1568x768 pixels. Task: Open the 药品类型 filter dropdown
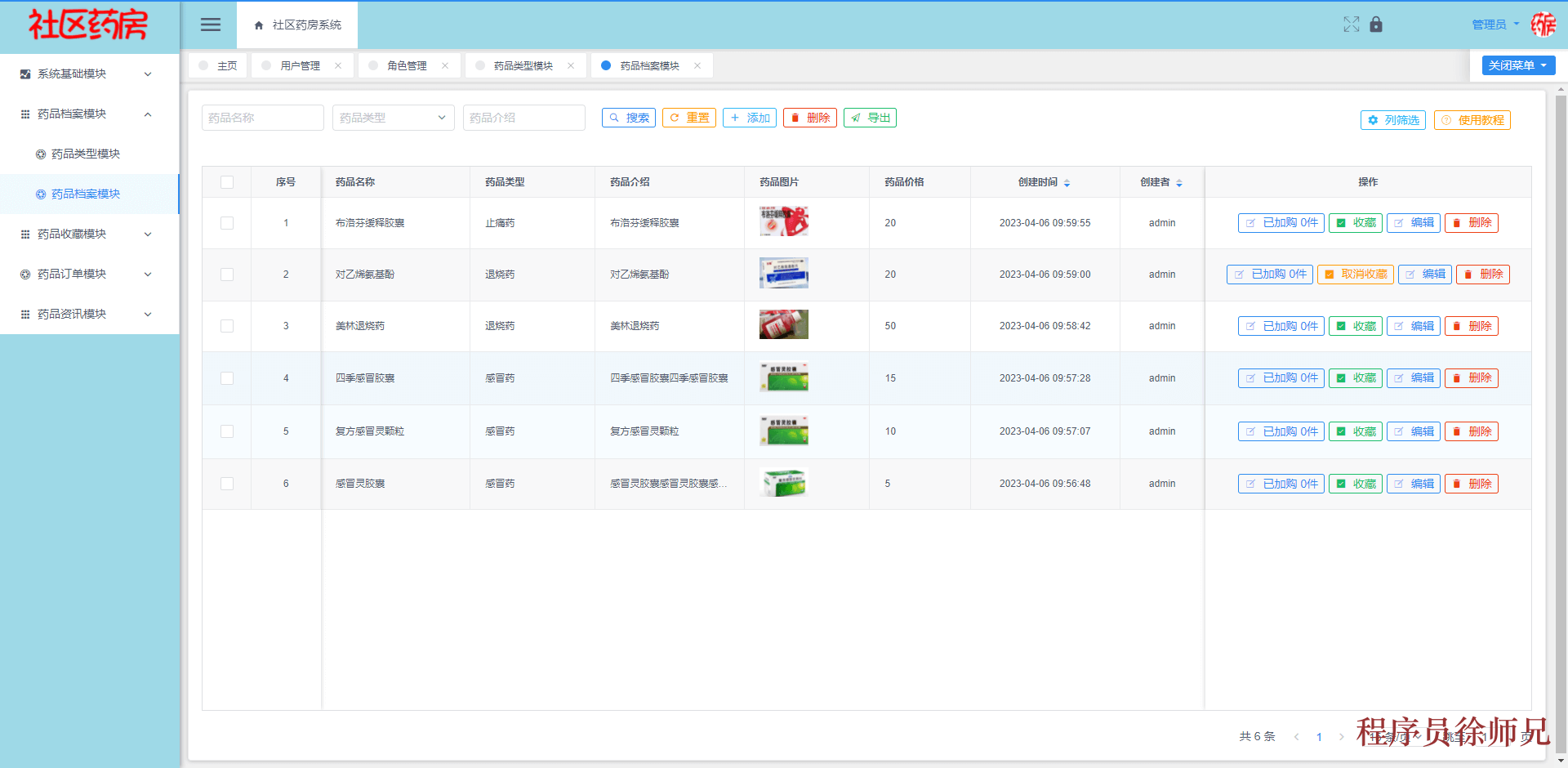tap(393, 118)
